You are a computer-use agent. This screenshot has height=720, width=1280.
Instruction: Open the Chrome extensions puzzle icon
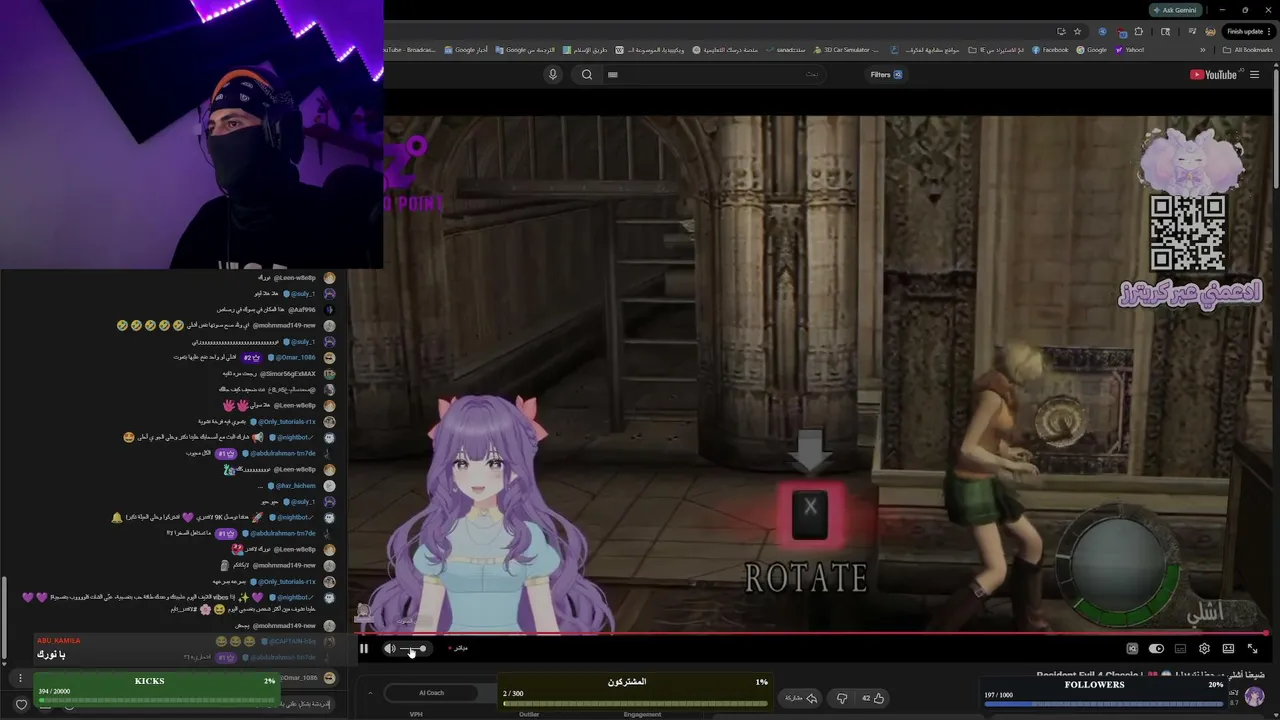[1138, 31]
